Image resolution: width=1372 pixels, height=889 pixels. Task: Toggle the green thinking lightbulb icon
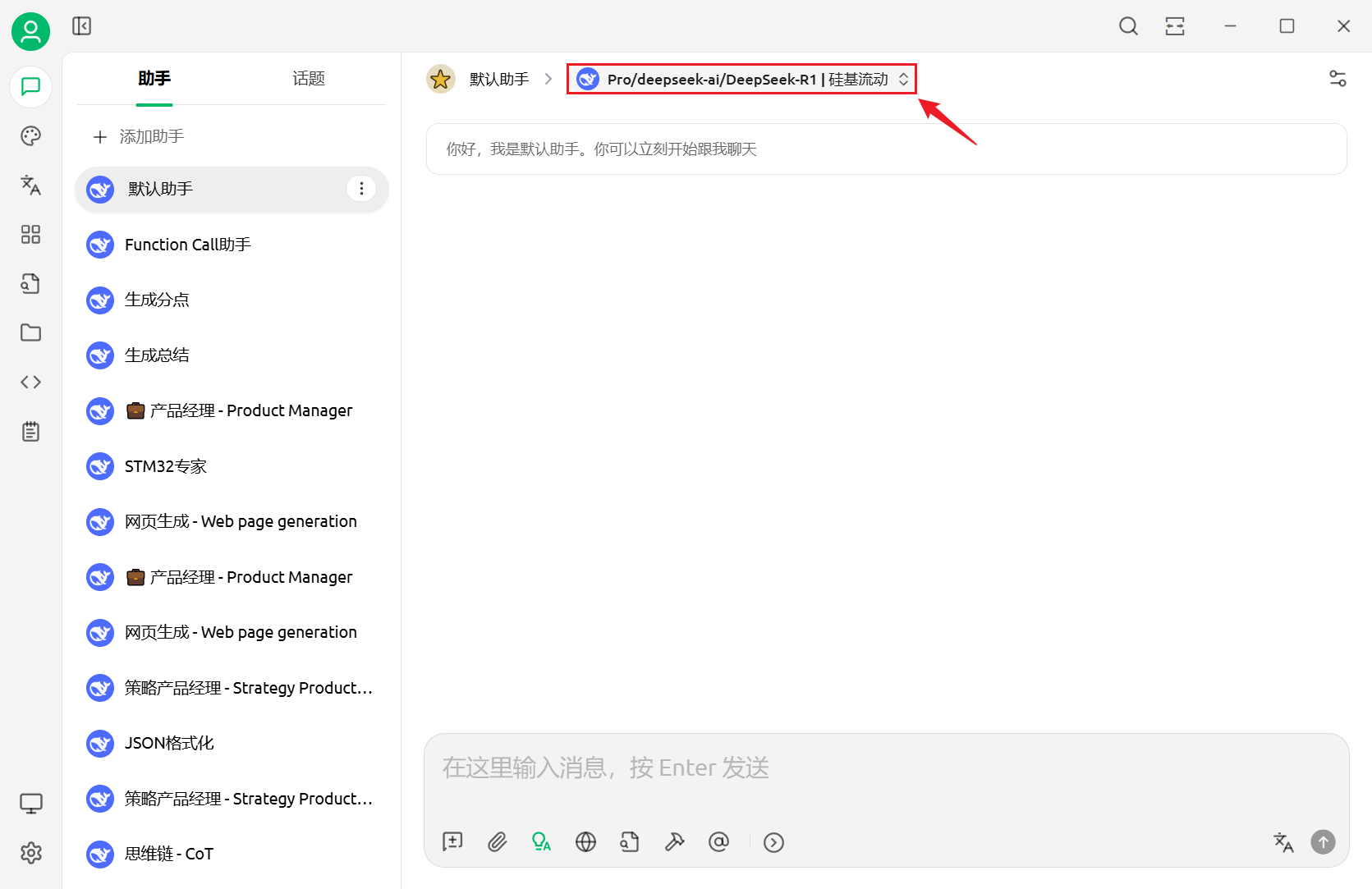541,842
